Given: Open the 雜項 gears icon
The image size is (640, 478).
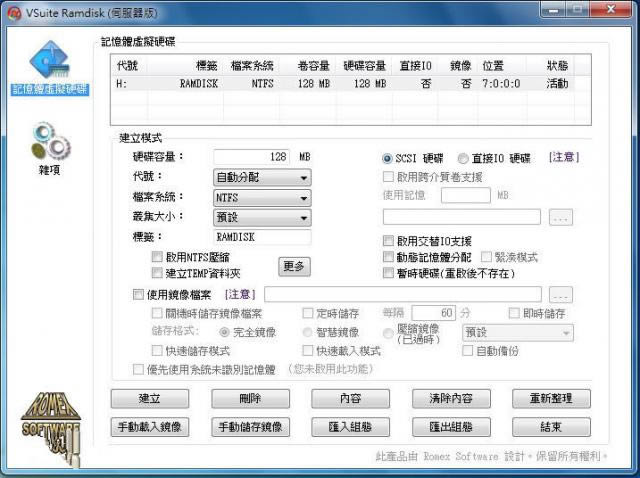Looking at the screenshot, I should tap(50, 149).
